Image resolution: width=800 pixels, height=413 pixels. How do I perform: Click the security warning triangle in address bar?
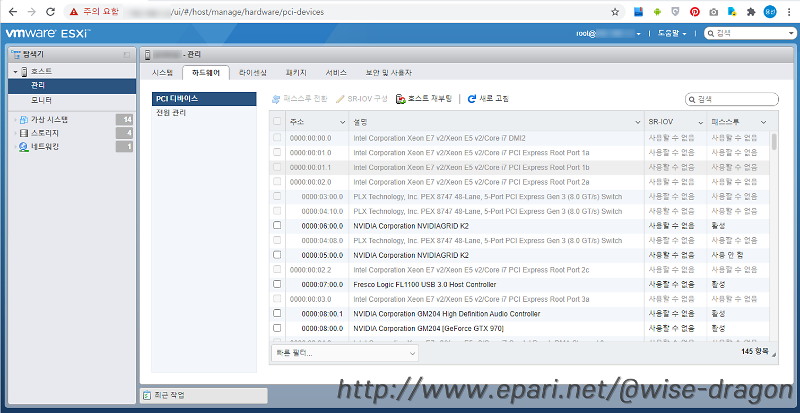pos(74,12)
